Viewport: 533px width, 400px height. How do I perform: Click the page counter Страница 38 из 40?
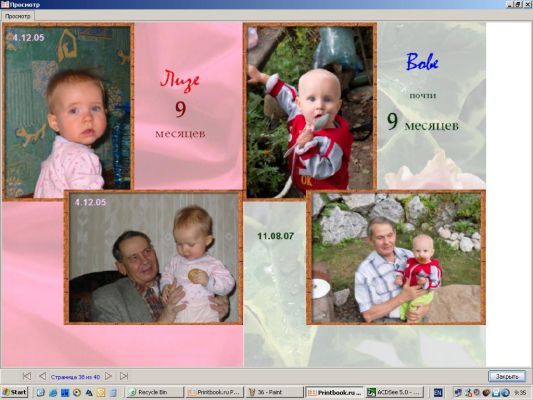pos(75,377)
